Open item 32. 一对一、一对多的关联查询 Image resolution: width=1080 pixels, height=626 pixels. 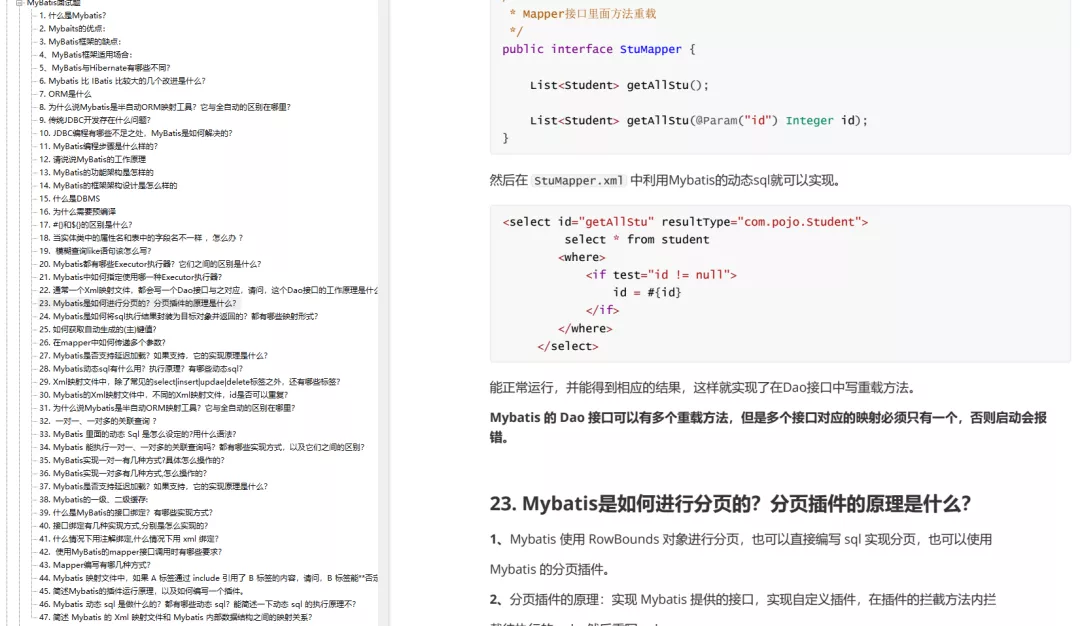tap(98, 421)
